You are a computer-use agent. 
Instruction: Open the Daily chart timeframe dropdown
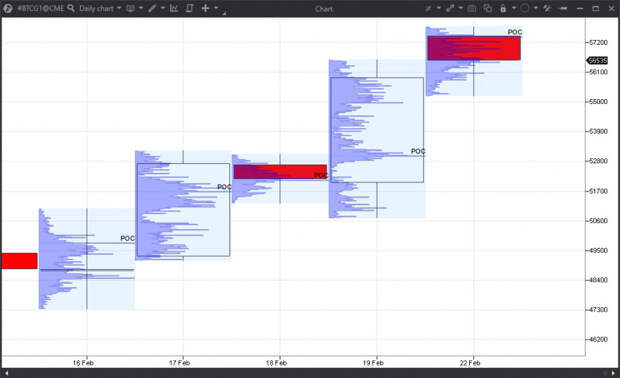pos(100,8)
